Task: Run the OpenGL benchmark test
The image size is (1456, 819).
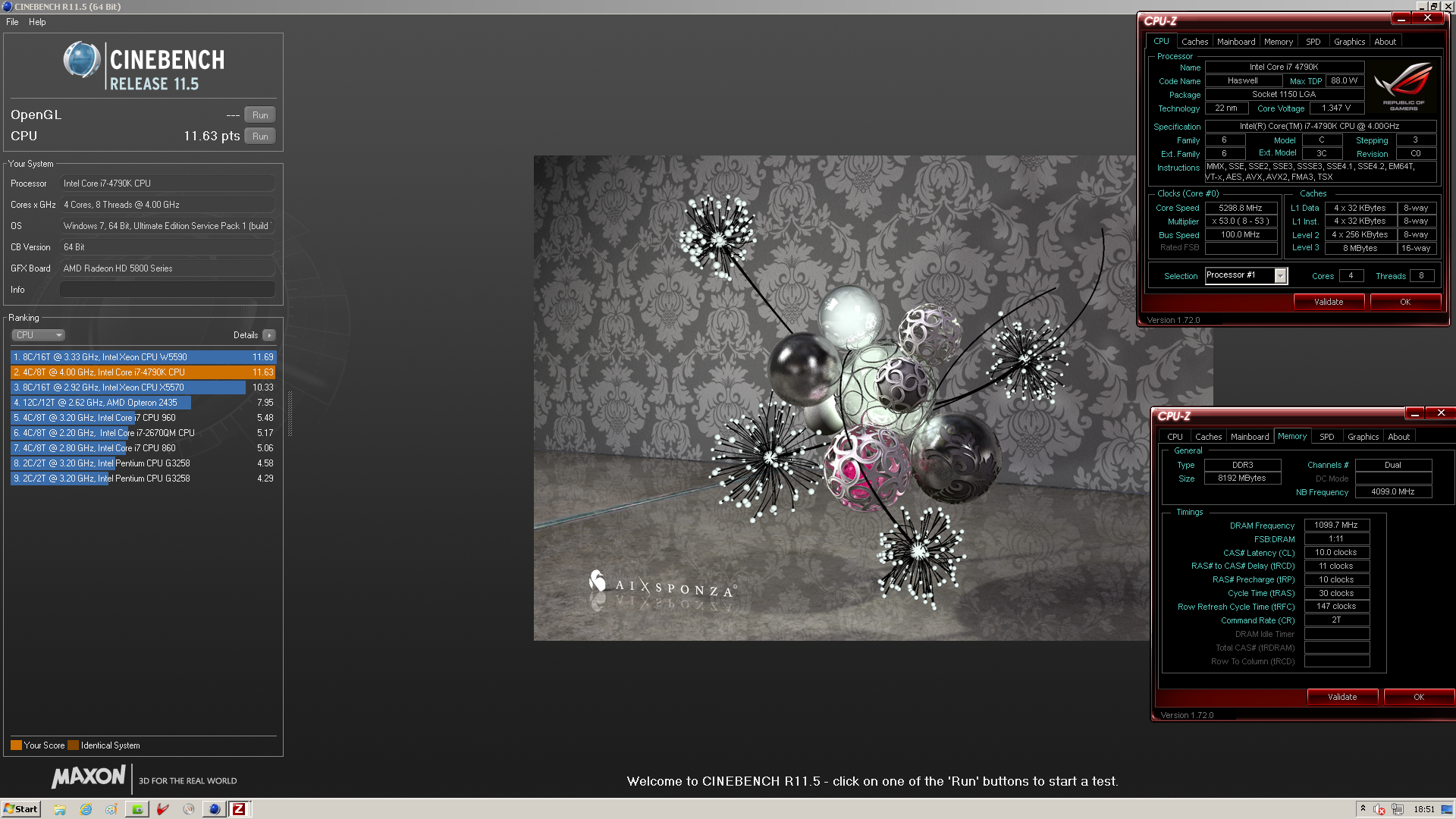Action: 260,115
